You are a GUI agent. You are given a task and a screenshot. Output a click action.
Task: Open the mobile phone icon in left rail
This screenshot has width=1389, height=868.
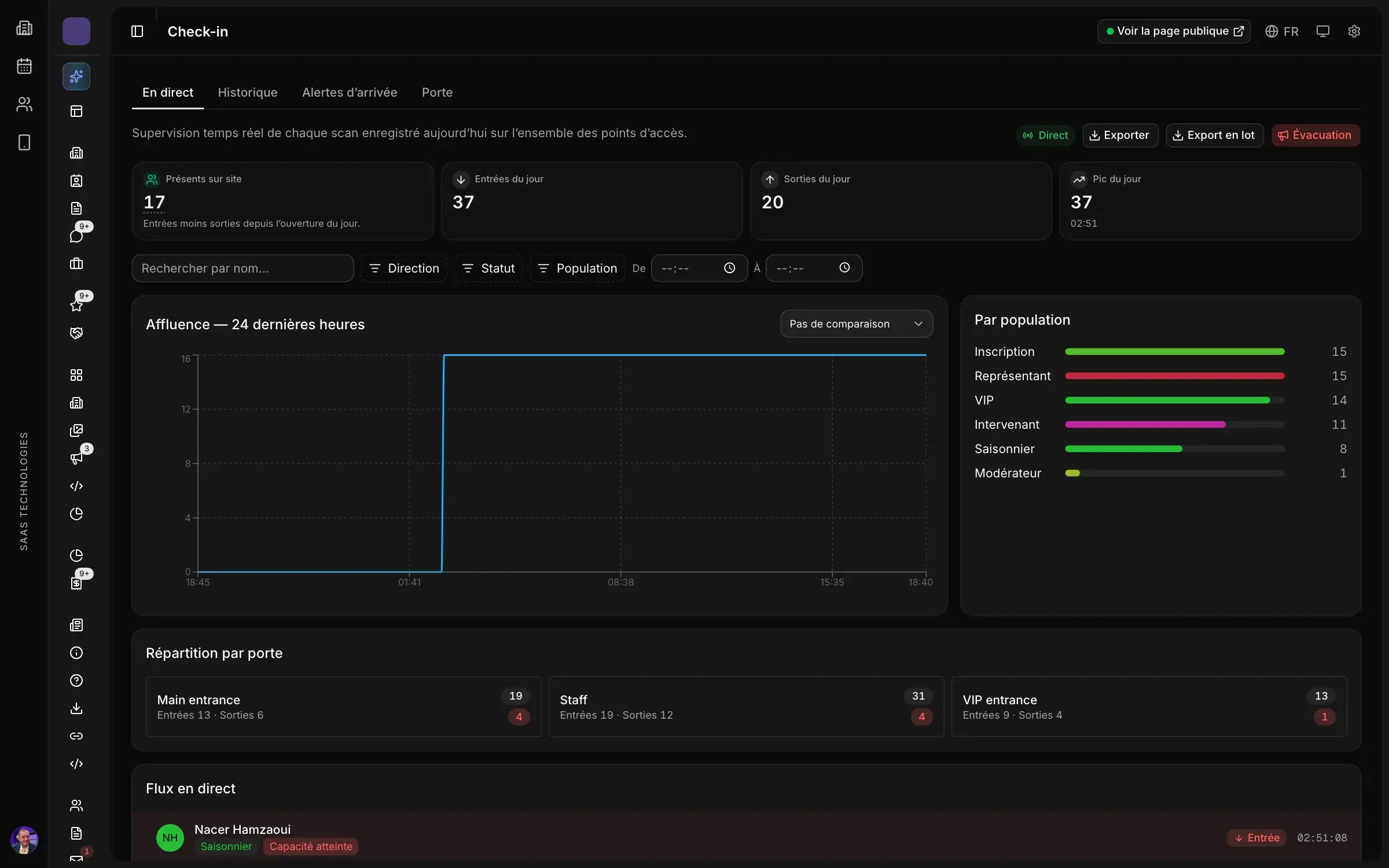pos(24,142)
